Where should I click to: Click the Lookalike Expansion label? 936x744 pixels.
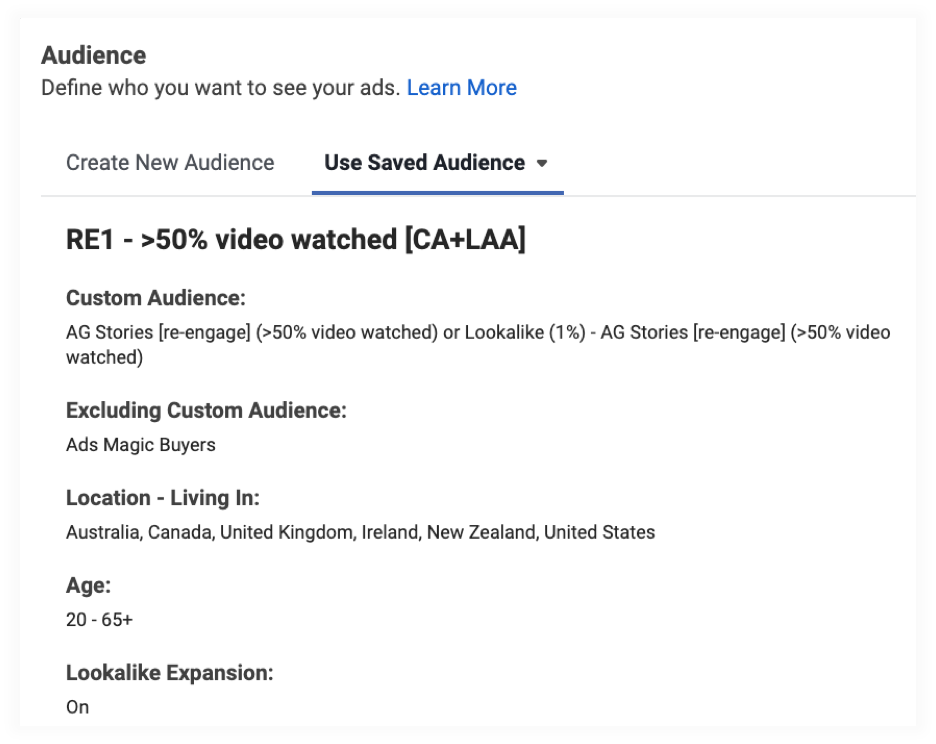pos(169,673)
